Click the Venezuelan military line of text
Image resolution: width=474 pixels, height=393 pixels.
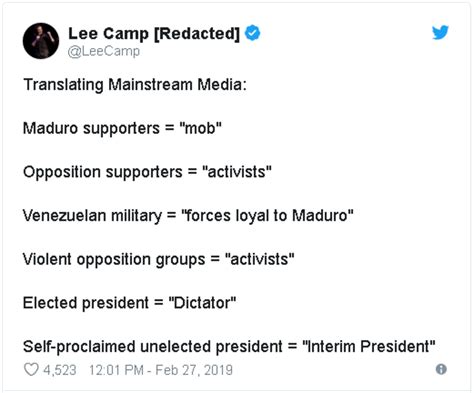tap(188, 215)
